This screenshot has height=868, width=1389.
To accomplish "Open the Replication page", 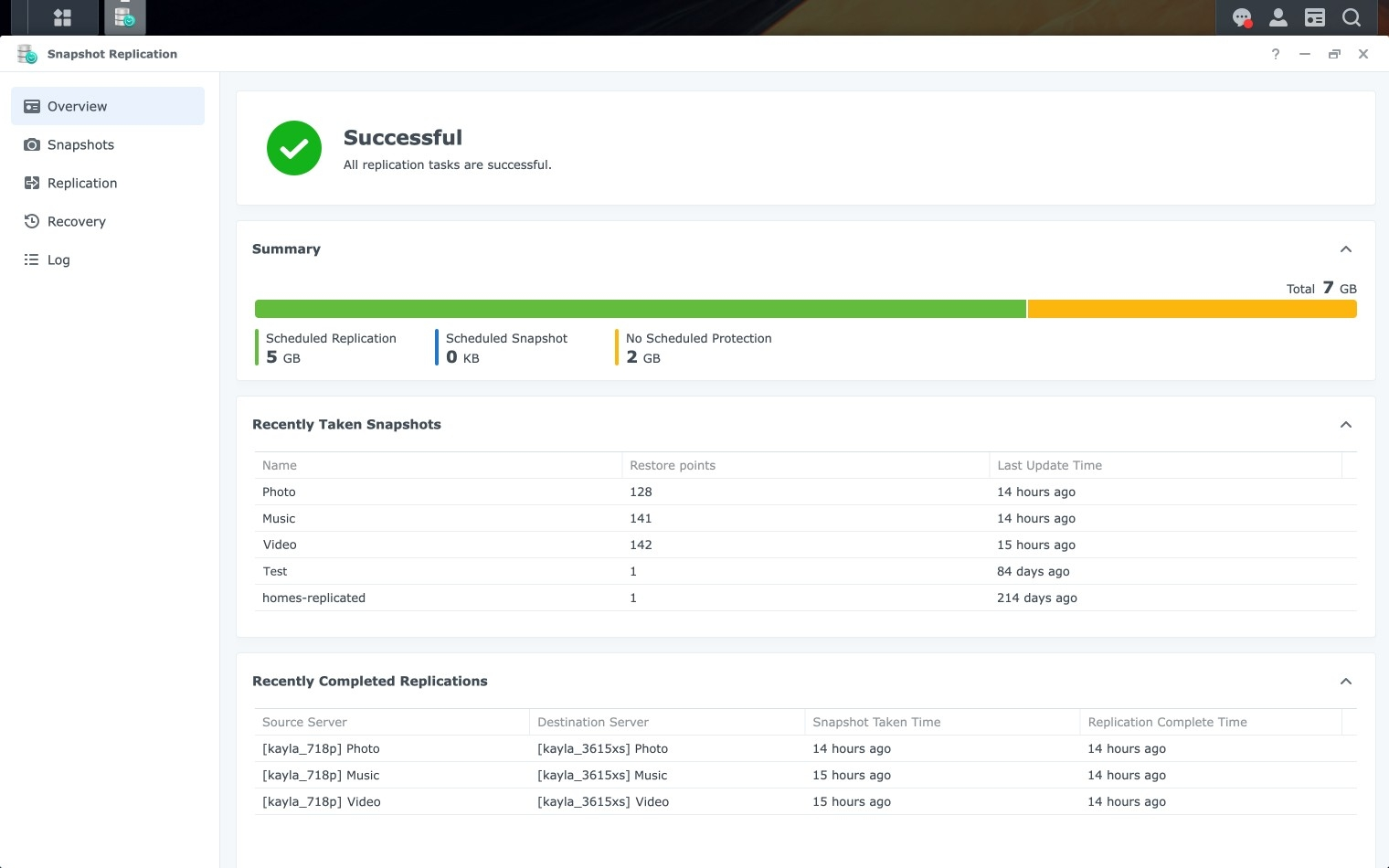I will click(x=82, y=183).
